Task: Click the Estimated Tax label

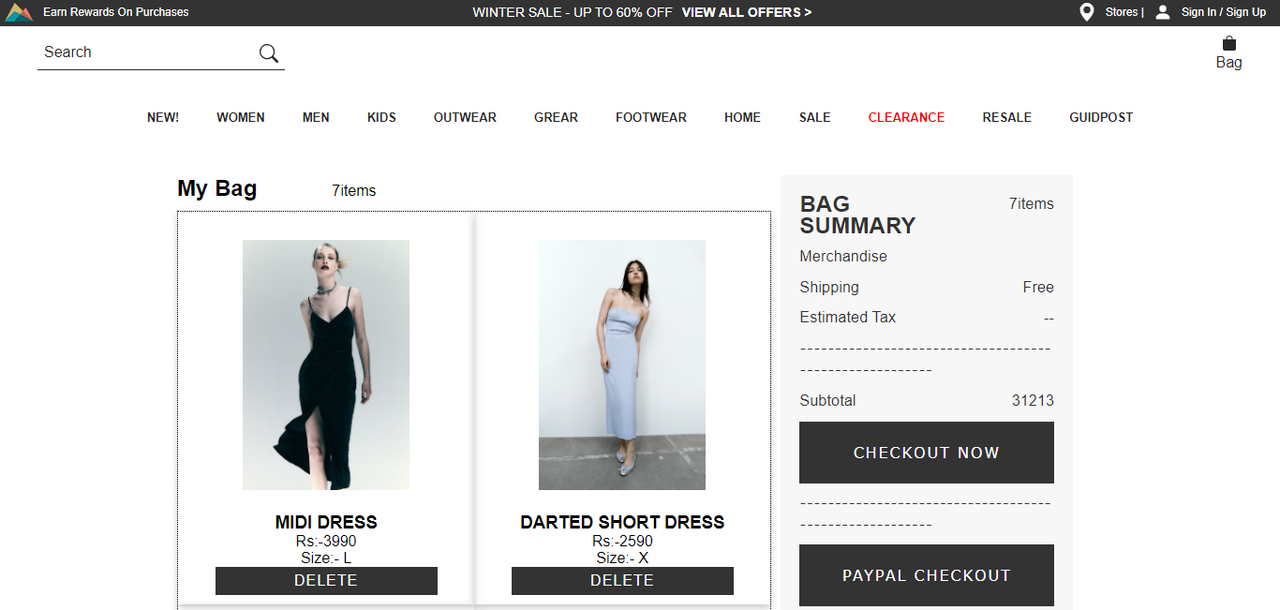Action: pyautogui.click(x=848, y=317)
